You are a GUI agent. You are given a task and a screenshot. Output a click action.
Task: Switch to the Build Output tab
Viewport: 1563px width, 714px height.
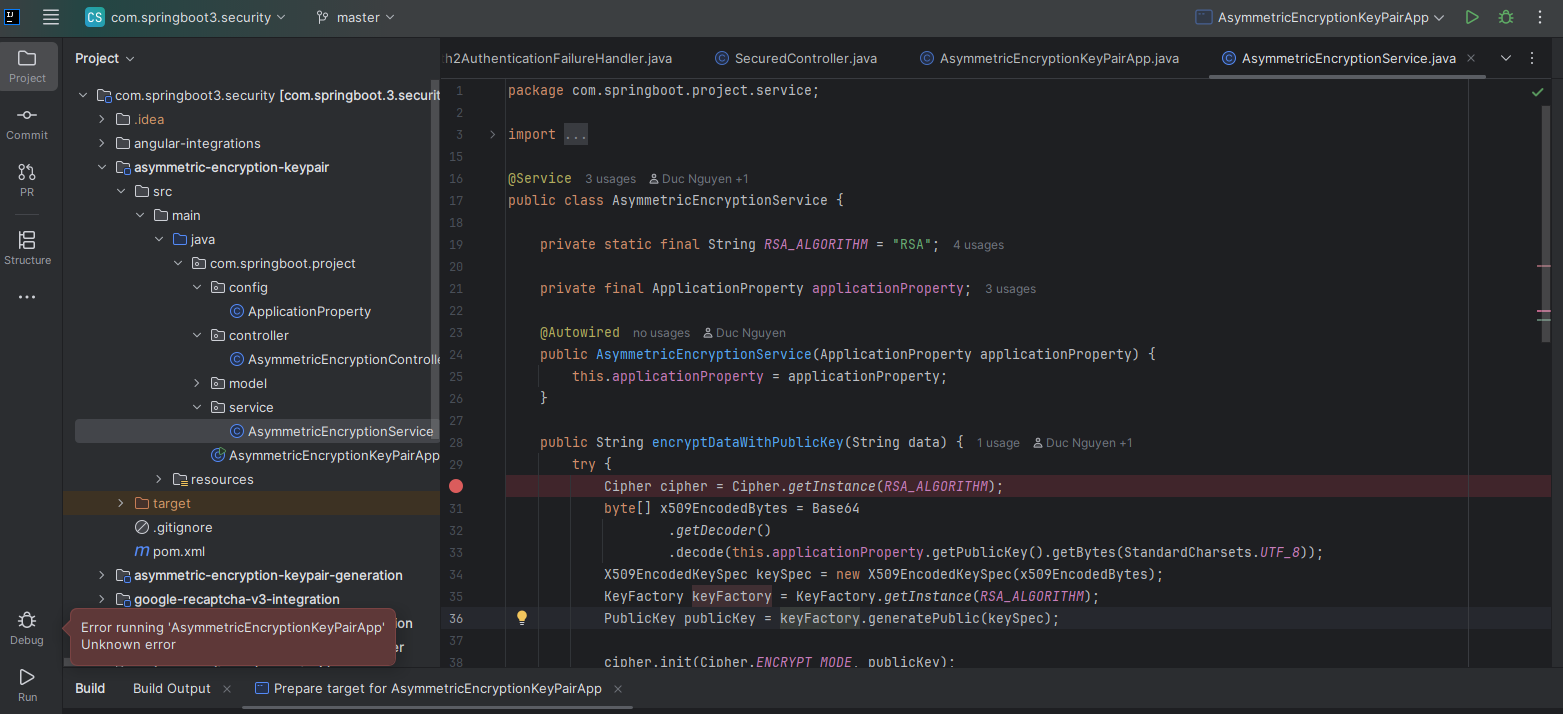[x=172, y=688]
